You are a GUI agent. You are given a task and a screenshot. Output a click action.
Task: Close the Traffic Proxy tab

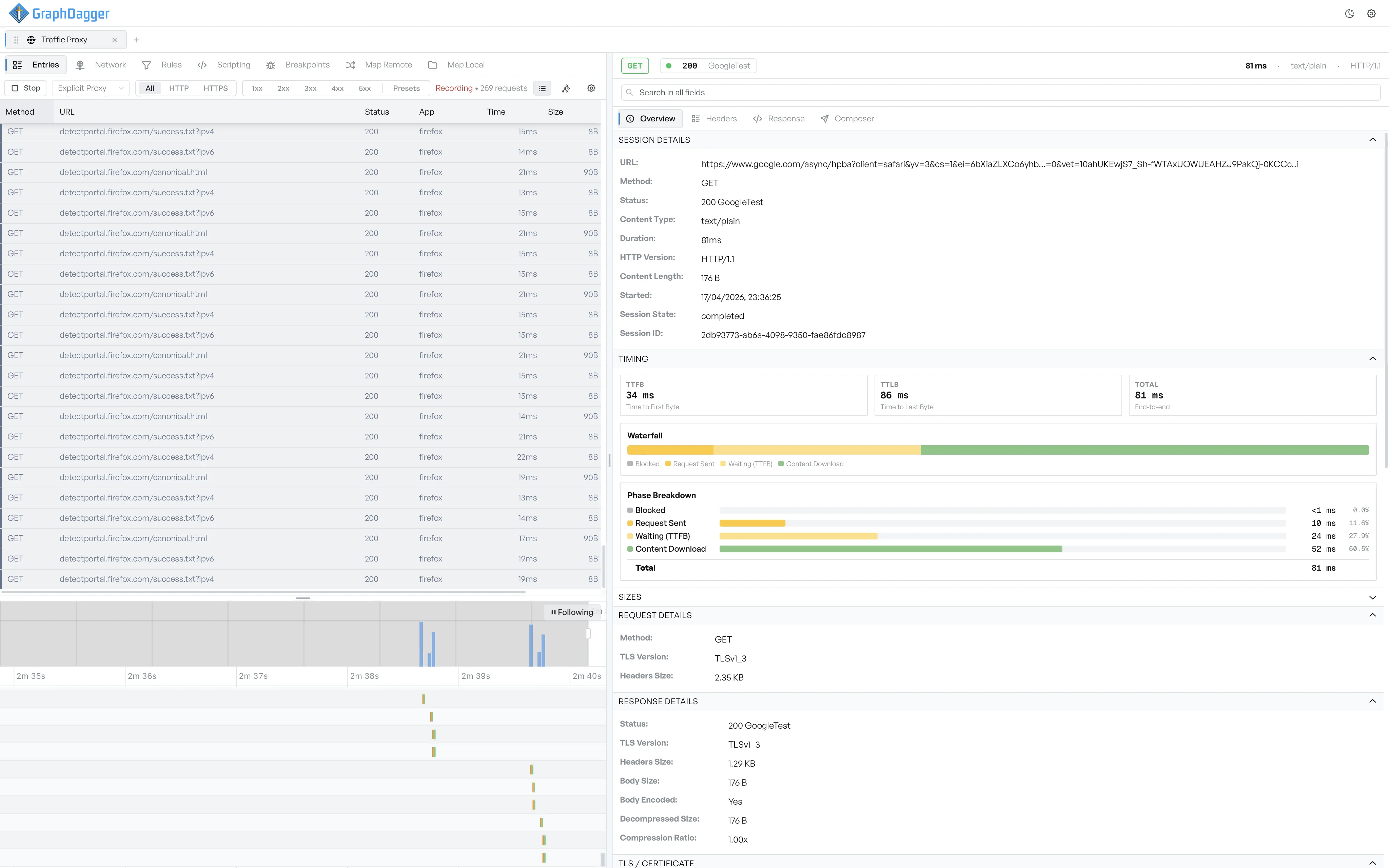[114, 40]
